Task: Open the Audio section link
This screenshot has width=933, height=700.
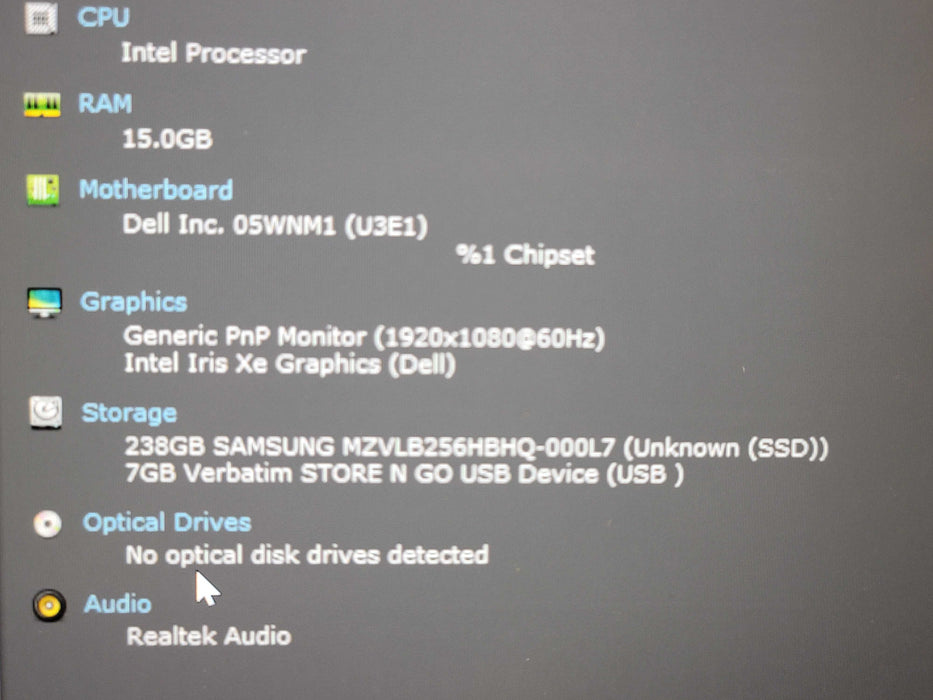Action: 118,604
